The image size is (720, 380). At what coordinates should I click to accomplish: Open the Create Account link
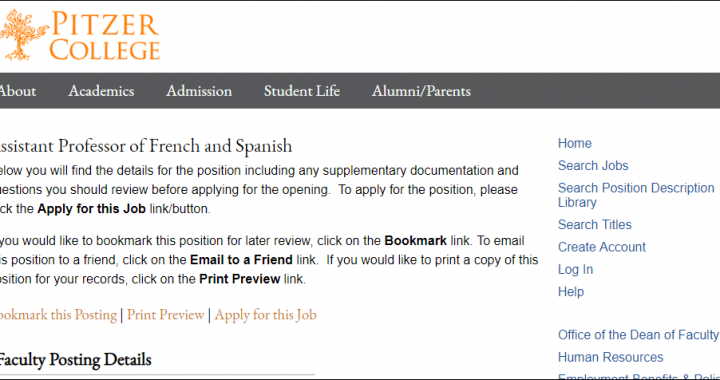click(x=602, y=247)
